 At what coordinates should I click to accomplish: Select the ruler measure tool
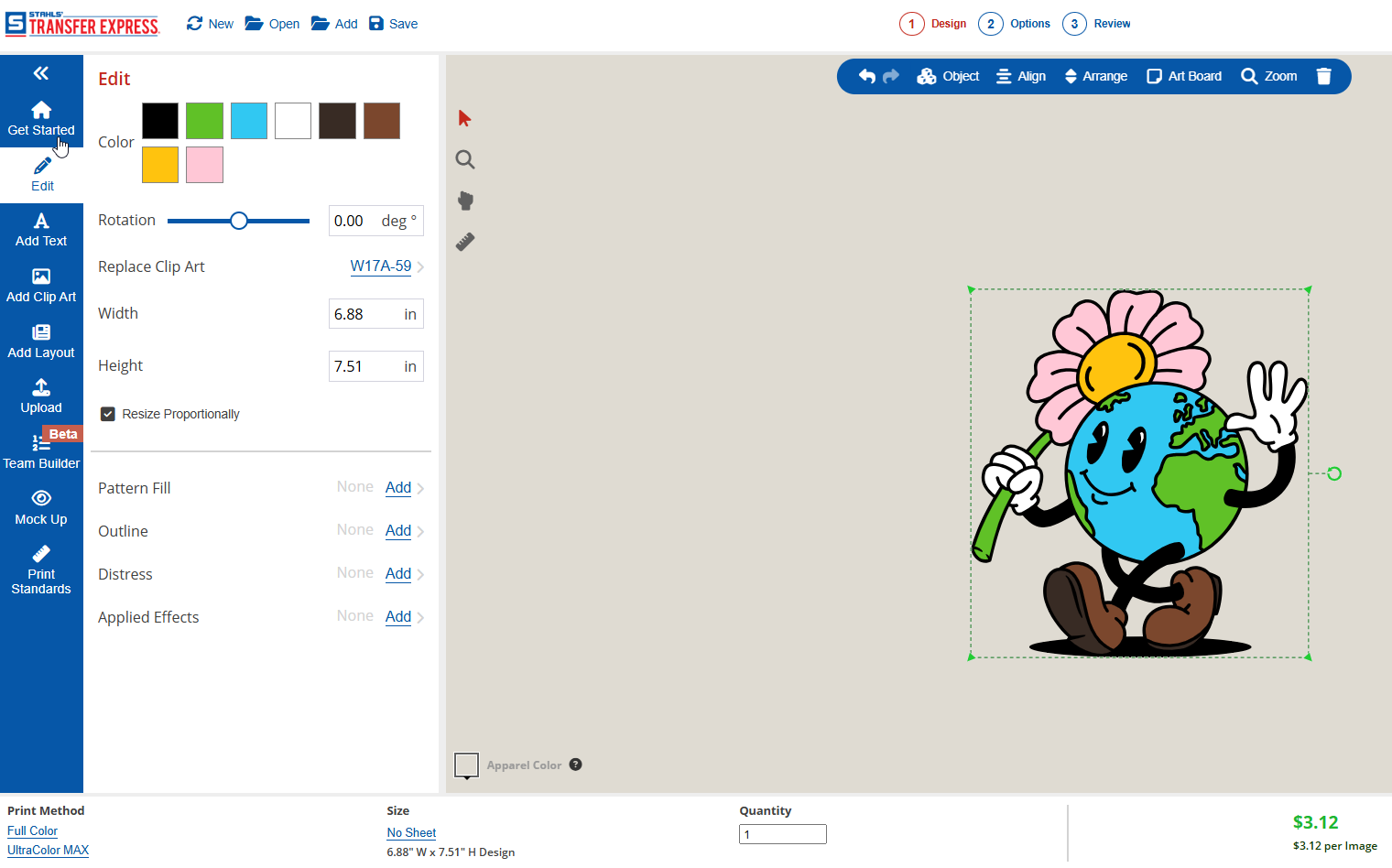coord(465,242)
